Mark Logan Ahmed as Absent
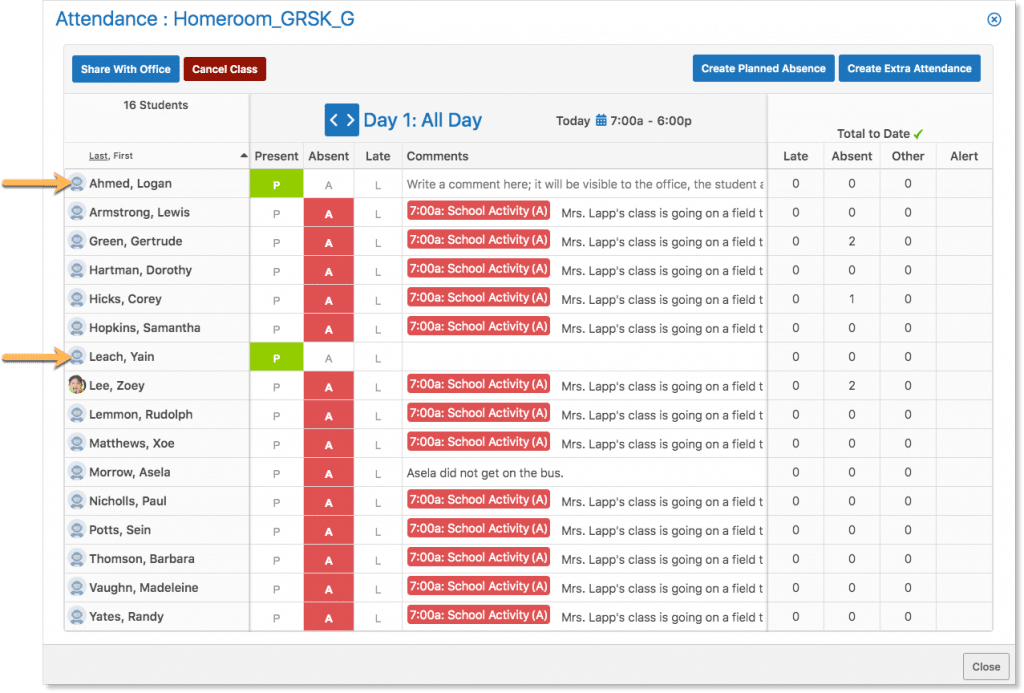Screen dimensions: 1024x693 coord(328,184)
